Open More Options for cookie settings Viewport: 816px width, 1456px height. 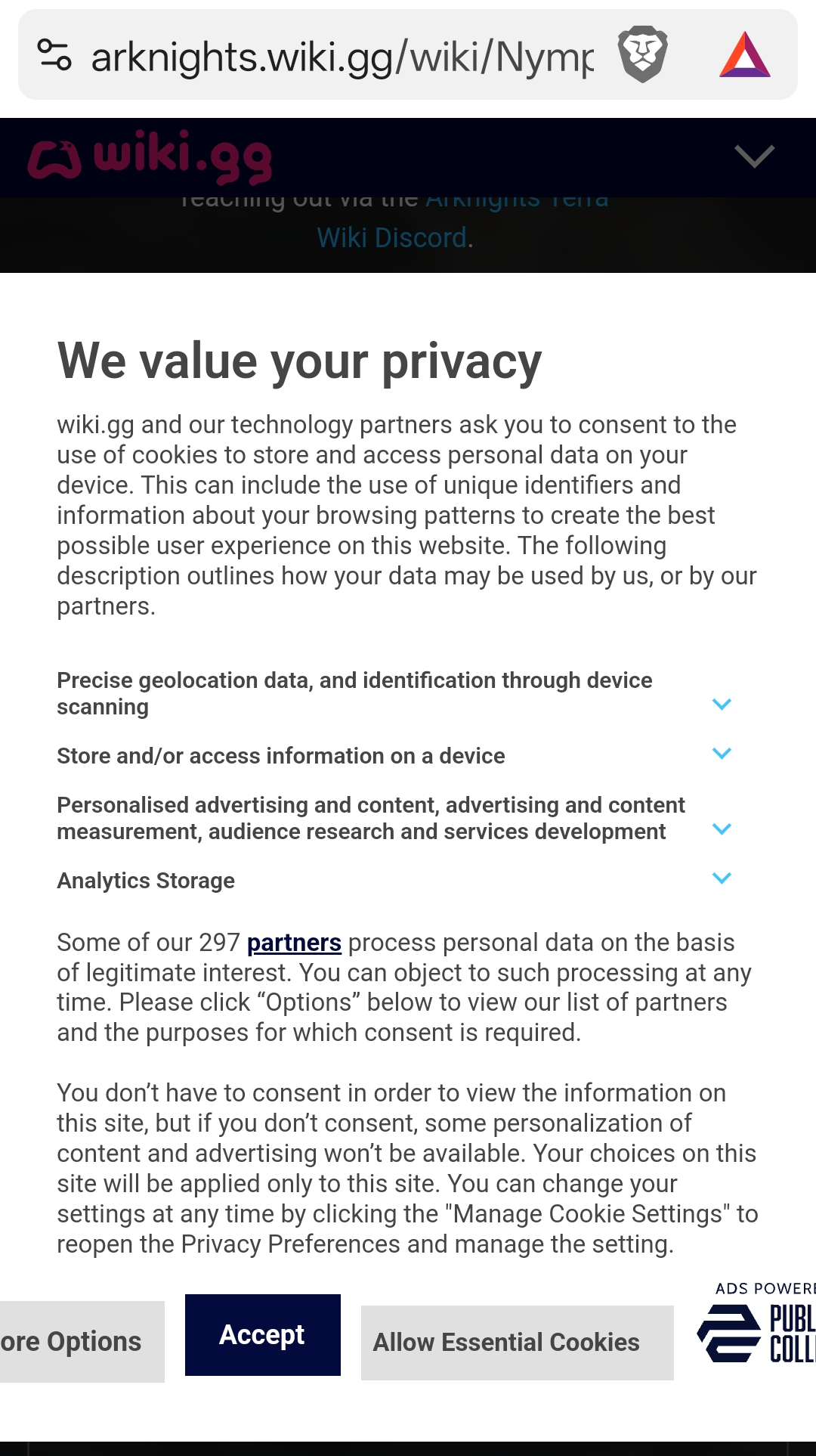pyautogui.click(x=82, y=1342)
